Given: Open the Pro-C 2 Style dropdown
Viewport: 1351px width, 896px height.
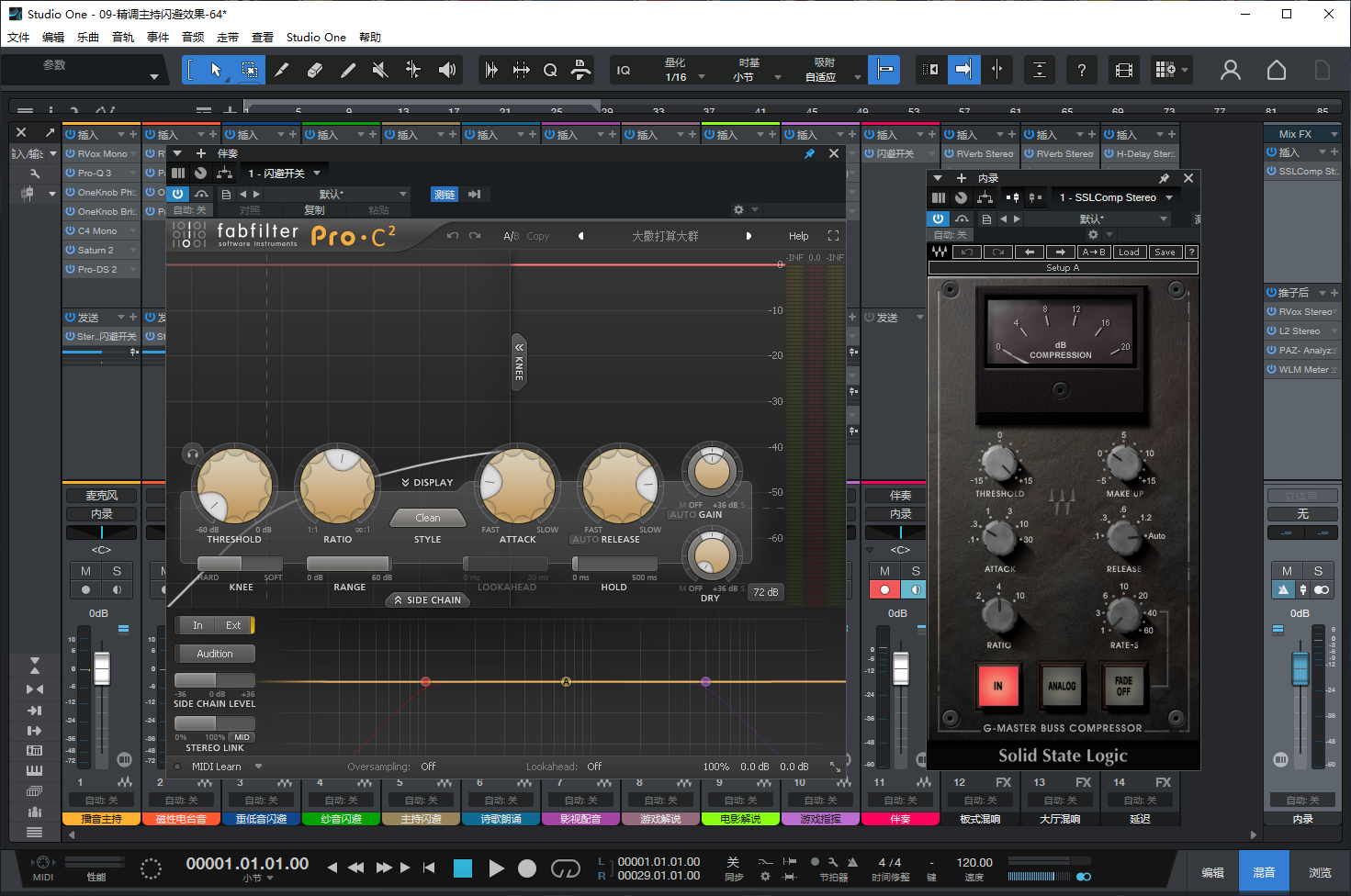Looking at the screenshot, I should [427, 518].
